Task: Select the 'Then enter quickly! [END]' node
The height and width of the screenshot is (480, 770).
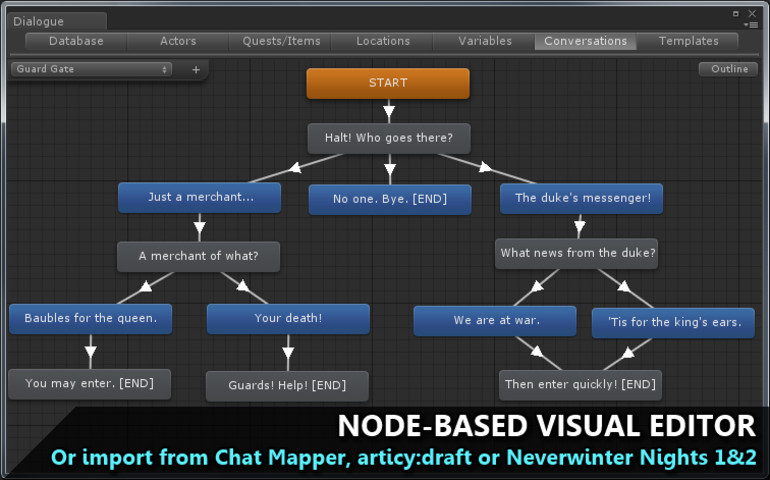Action: pyautogui.click(x=580, y=385)
